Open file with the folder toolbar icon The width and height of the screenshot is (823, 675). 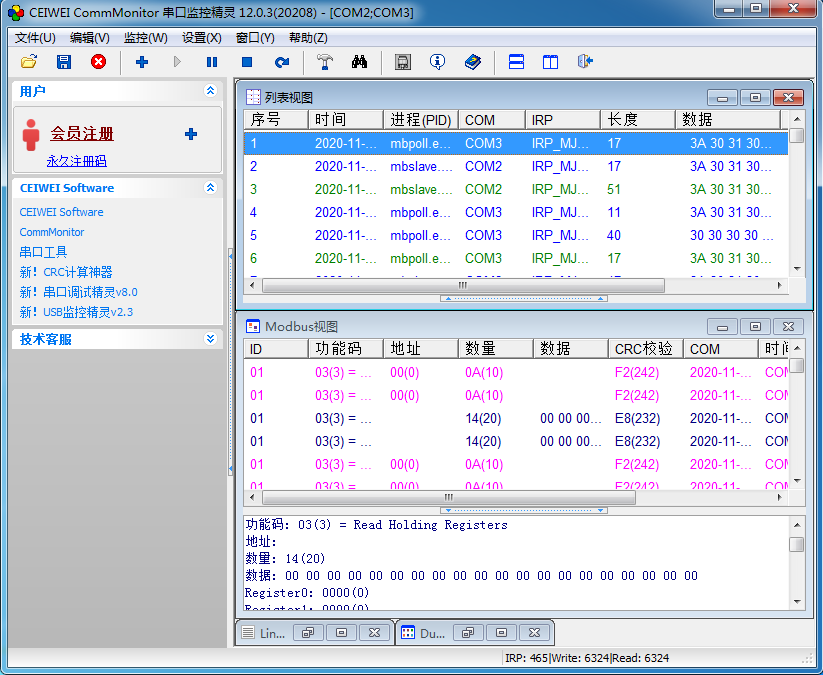click(29, 62)
